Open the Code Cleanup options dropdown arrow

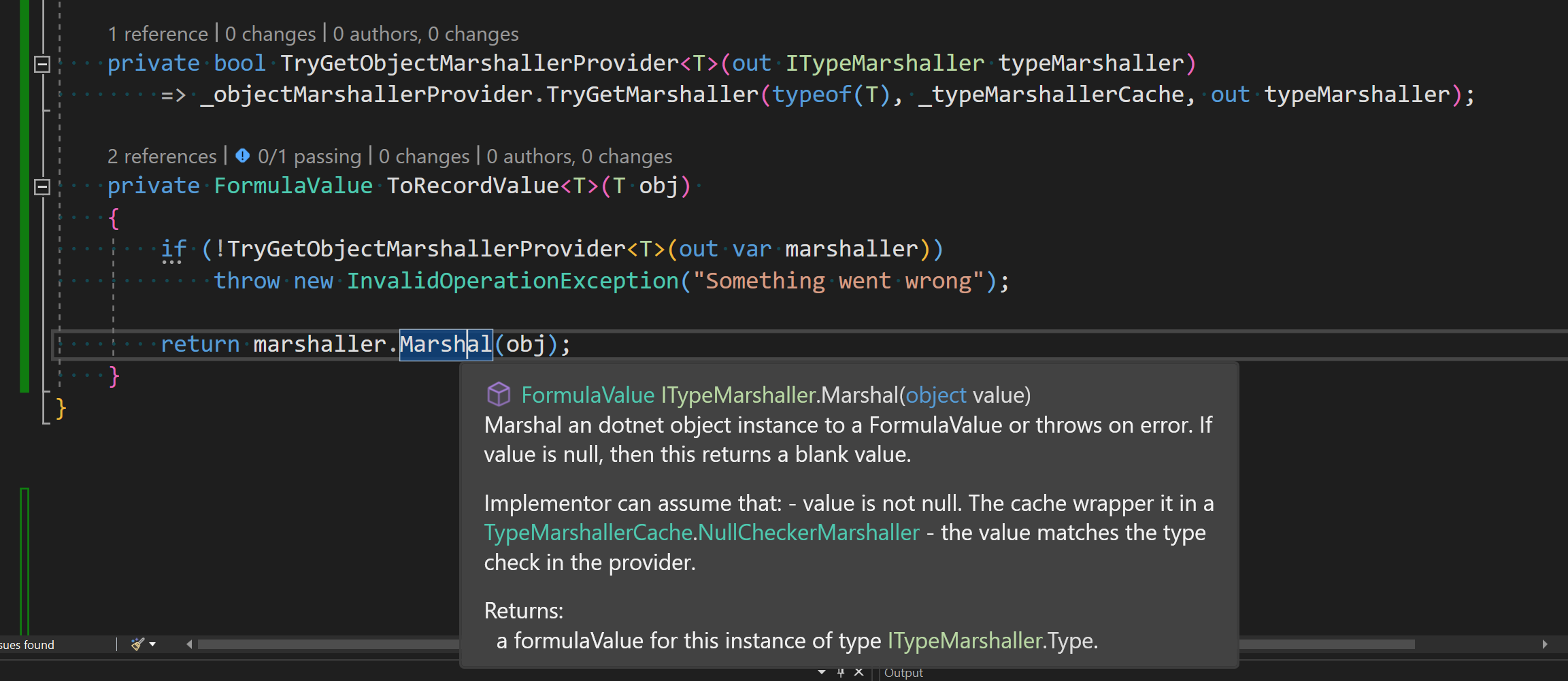coord(152,644)
